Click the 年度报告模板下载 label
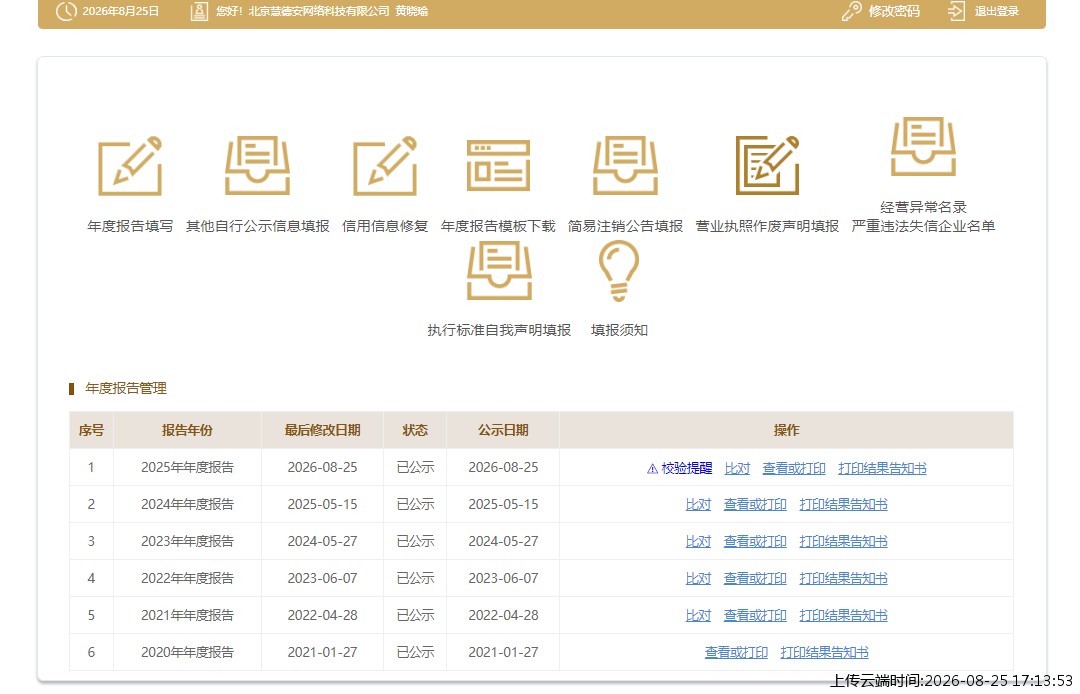 coord(498,226)
